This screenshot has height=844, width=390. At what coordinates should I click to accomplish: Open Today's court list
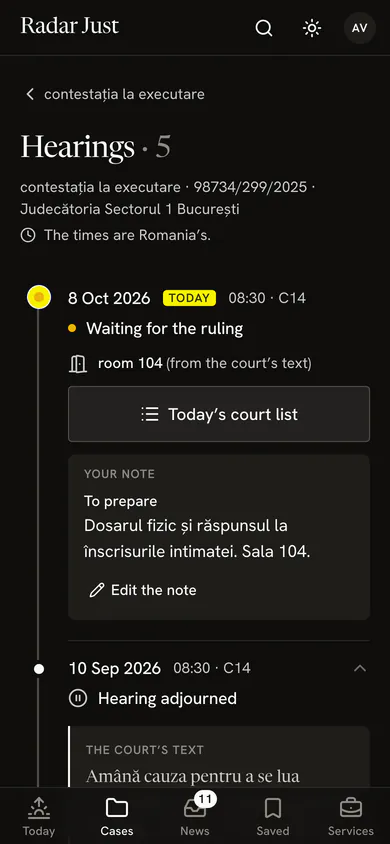pyautogui.click(x=219, y=414)
